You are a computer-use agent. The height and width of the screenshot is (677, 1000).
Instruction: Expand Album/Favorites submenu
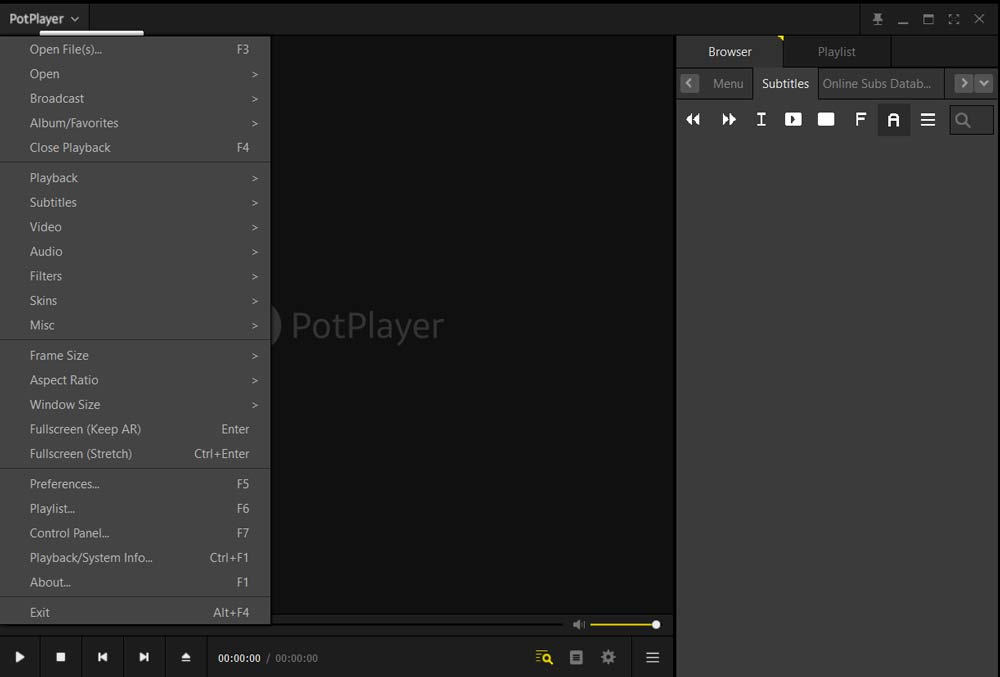[x=135, y=123]
